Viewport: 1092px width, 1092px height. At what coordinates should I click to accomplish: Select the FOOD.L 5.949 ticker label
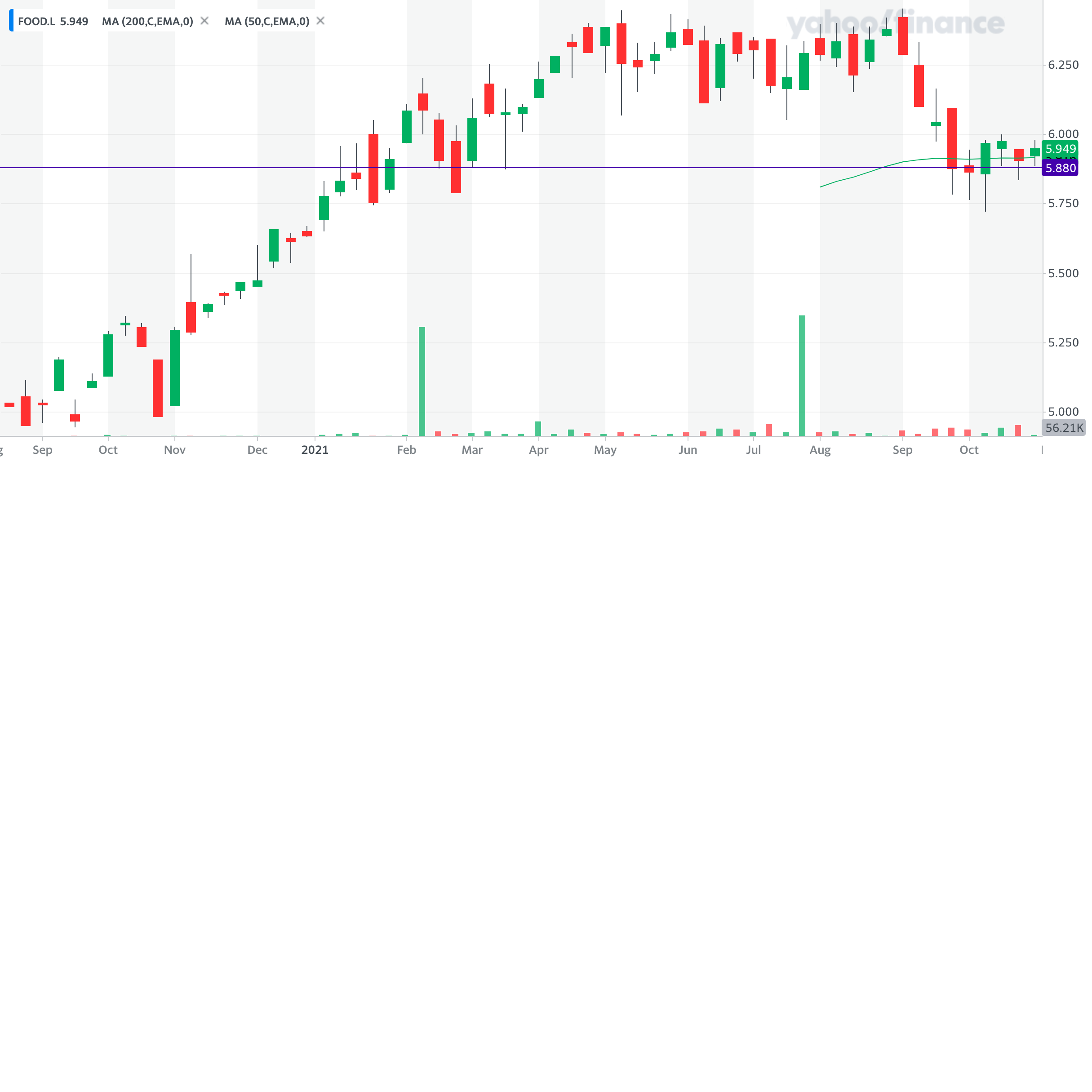(53, 22)
